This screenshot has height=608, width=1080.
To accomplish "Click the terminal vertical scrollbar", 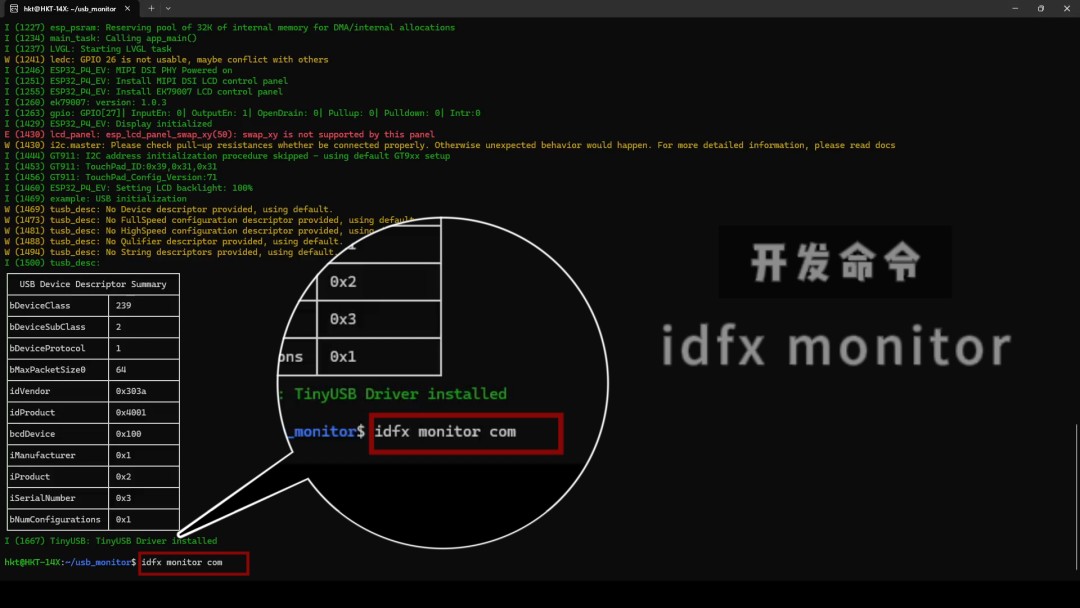I will pyautogui.click(x=1076, y=497).
